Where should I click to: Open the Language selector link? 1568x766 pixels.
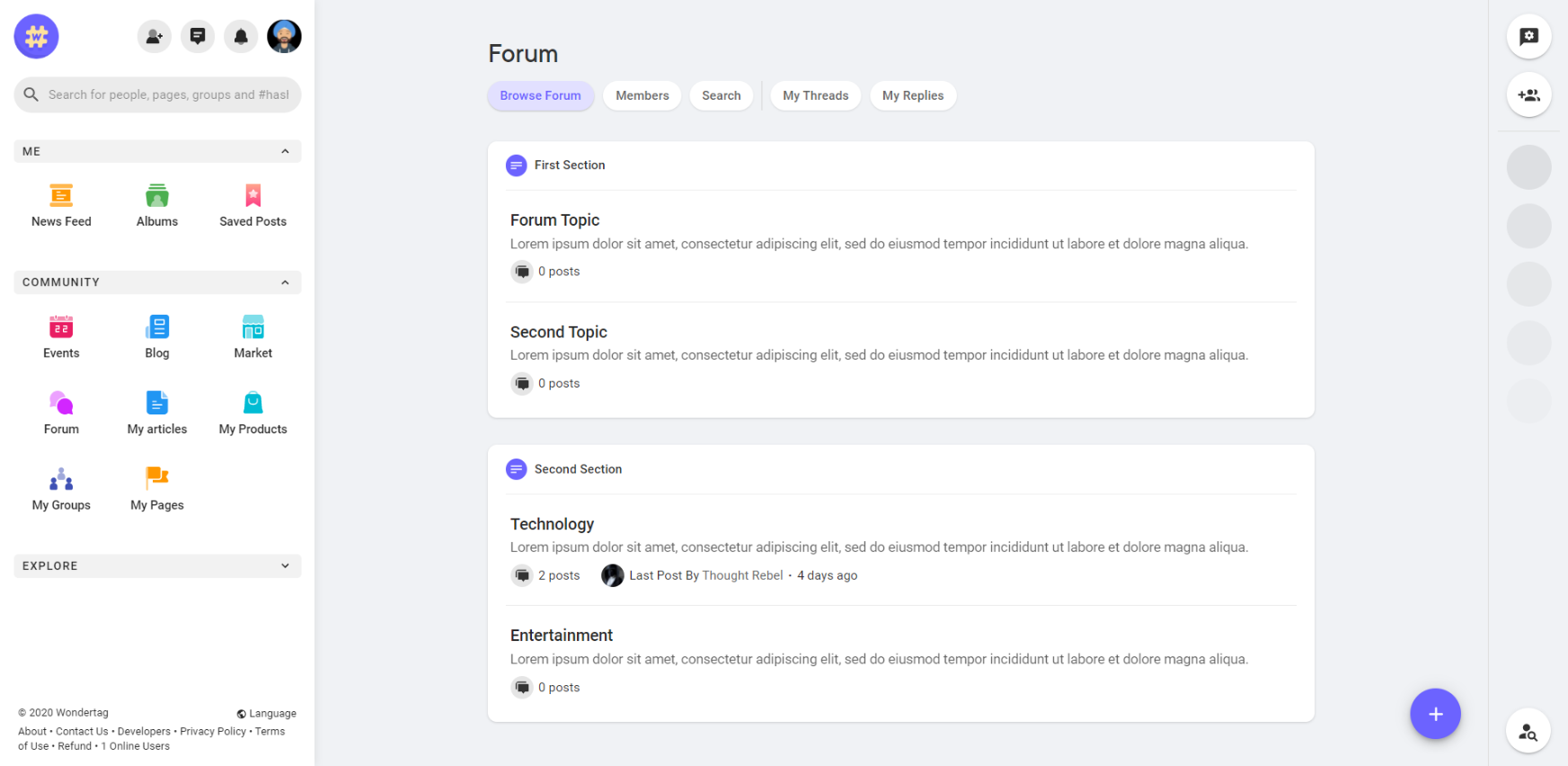point(267,714)
